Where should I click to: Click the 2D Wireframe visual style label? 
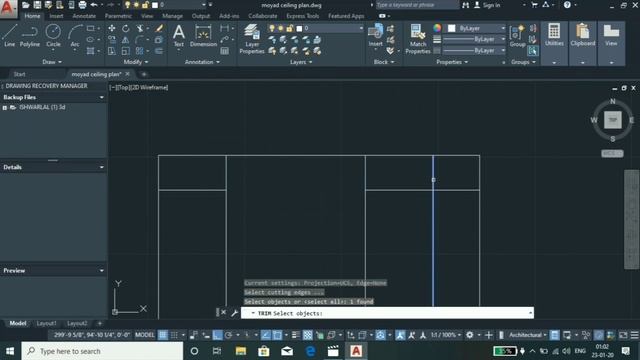pyautogui.click(x=149, y=87)
